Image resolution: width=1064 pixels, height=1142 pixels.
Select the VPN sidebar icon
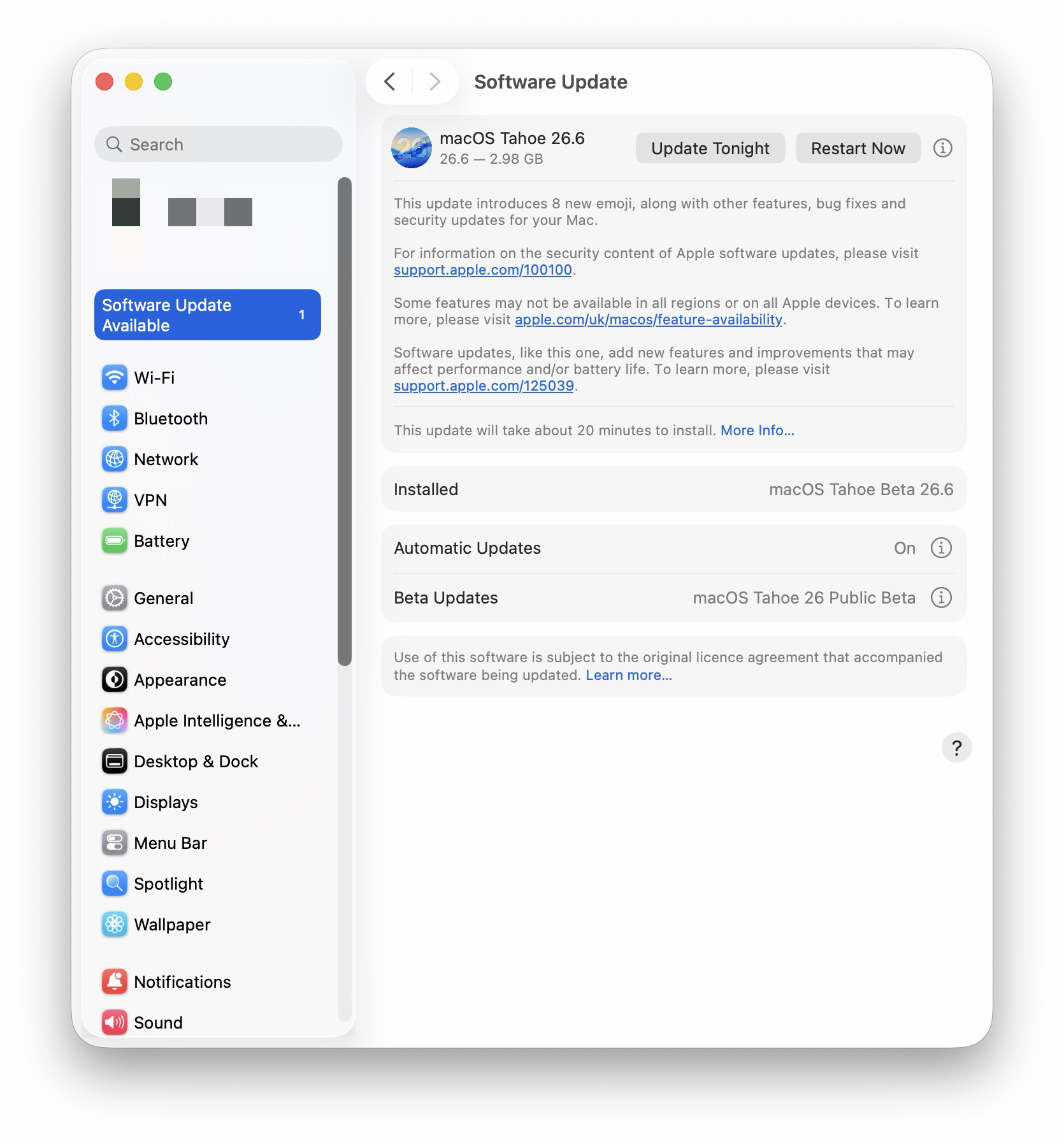[115, 500]
